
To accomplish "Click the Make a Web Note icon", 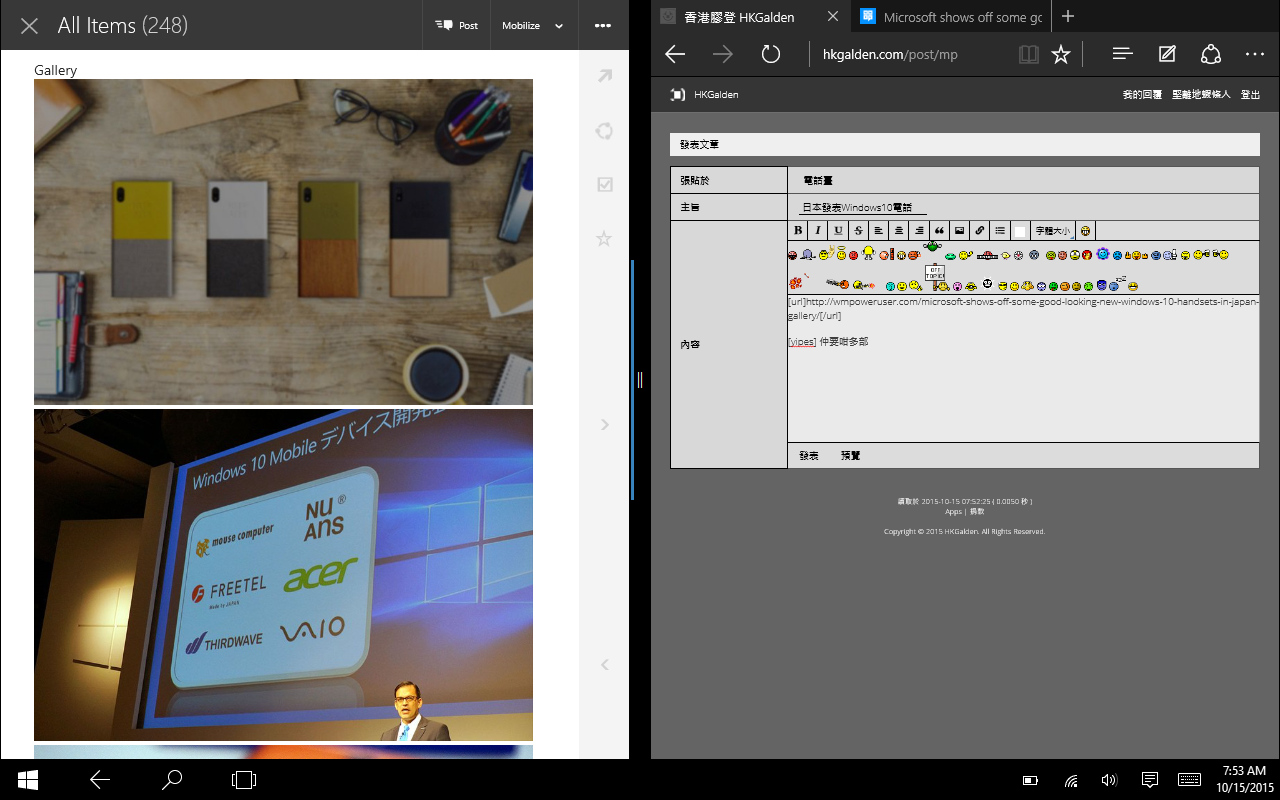I will (x=1167, y=54).
